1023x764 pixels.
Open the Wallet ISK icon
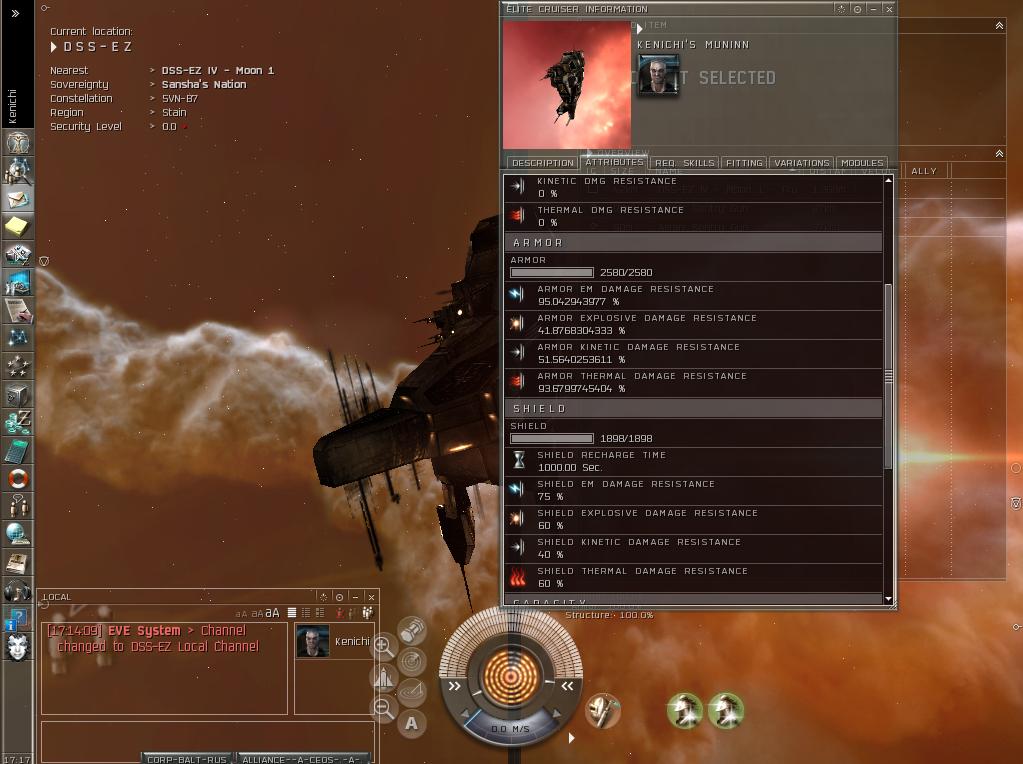18,422
